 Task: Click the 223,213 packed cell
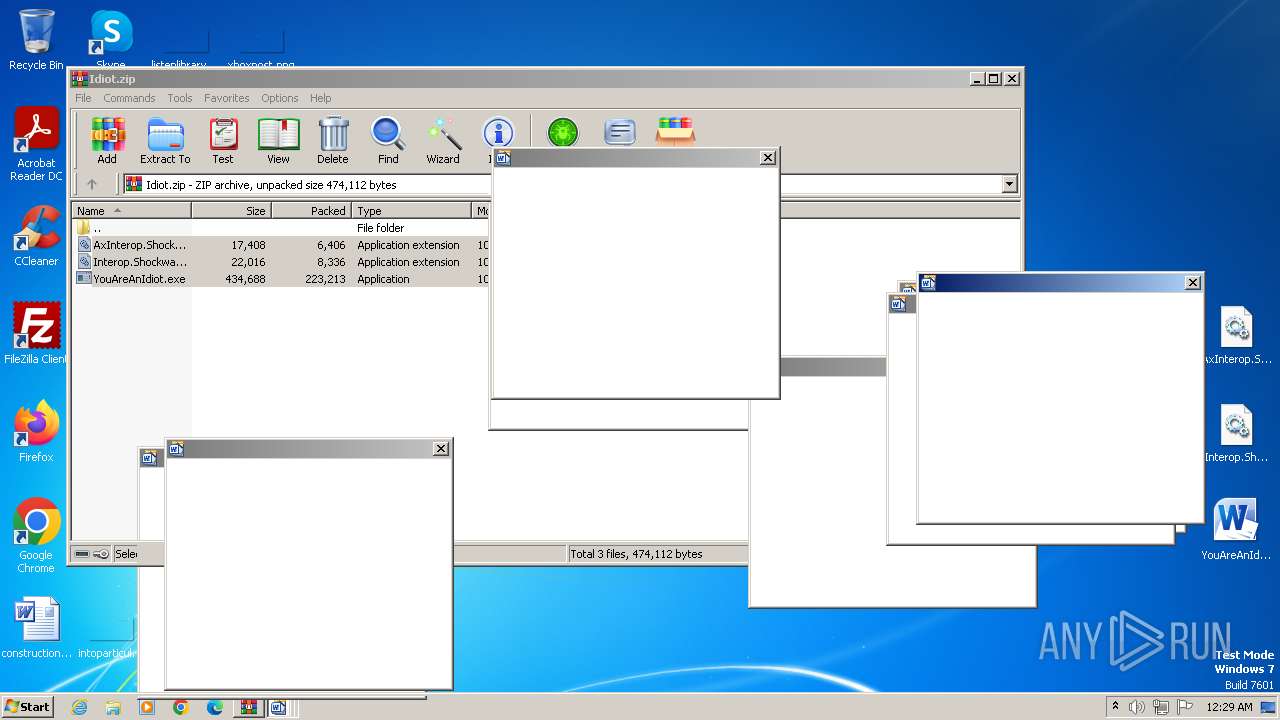pos(324,279)
